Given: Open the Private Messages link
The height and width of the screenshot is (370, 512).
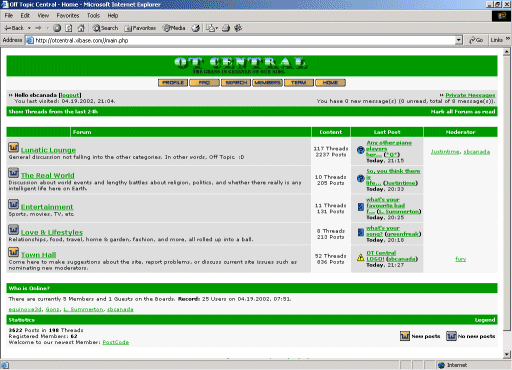Looking at the screenshot, I should click(470, 95).
